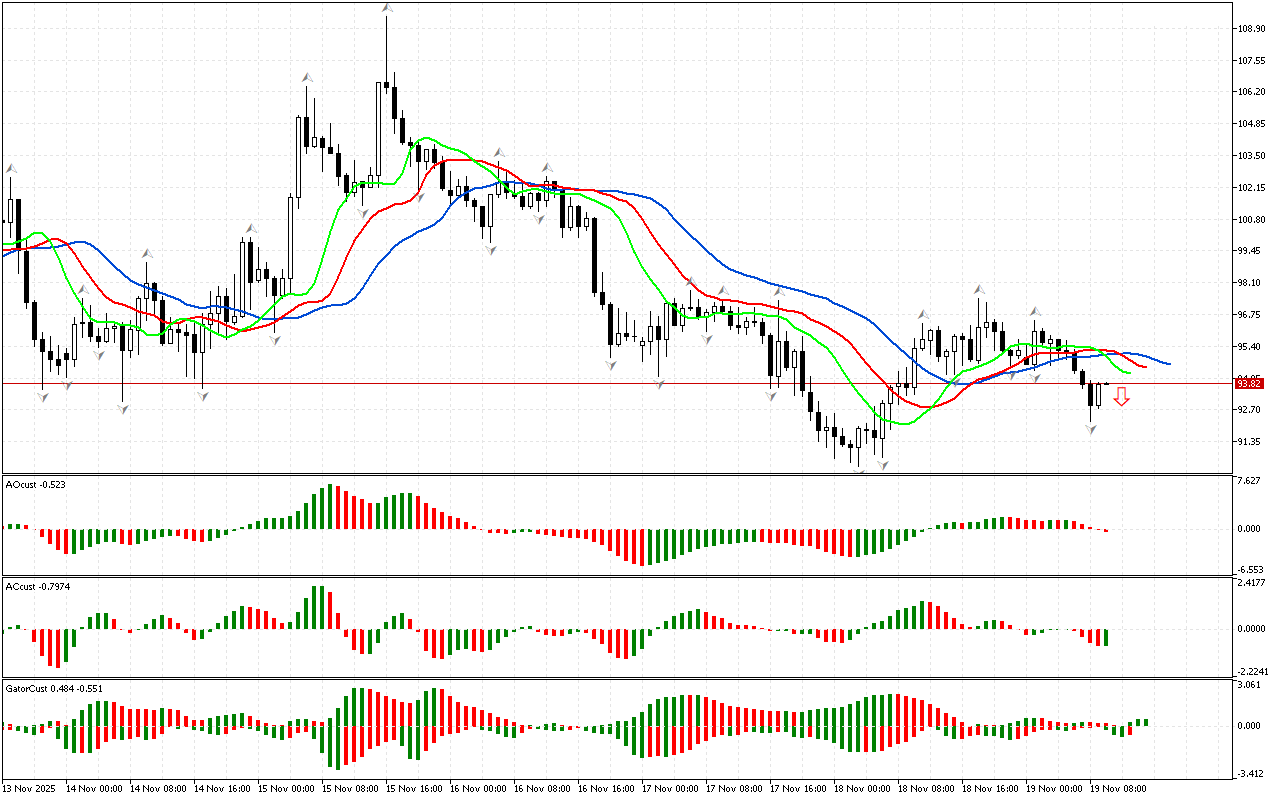Viewport: 1280px width, 800px height.
Task: Click the 3.061 value on Gator scale
Action: (x=1249, y=686)
